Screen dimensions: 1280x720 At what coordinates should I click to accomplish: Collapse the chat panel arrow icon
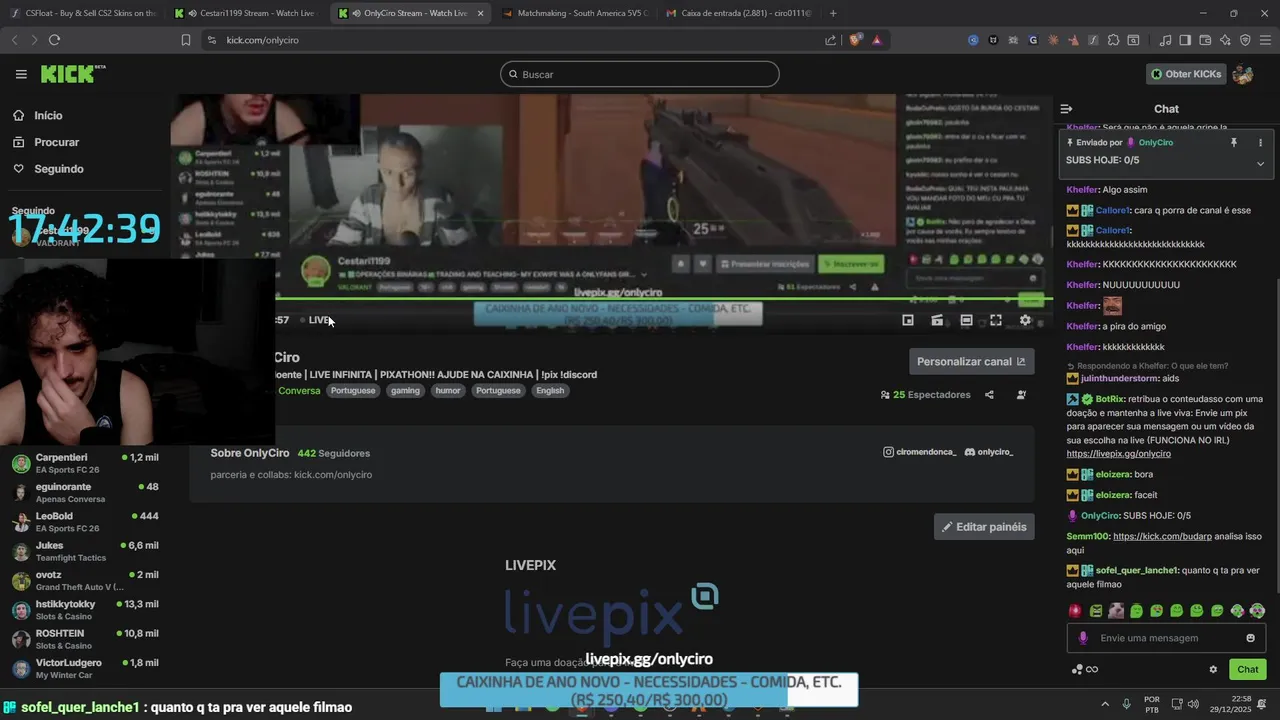click(x=1066, y=109)
